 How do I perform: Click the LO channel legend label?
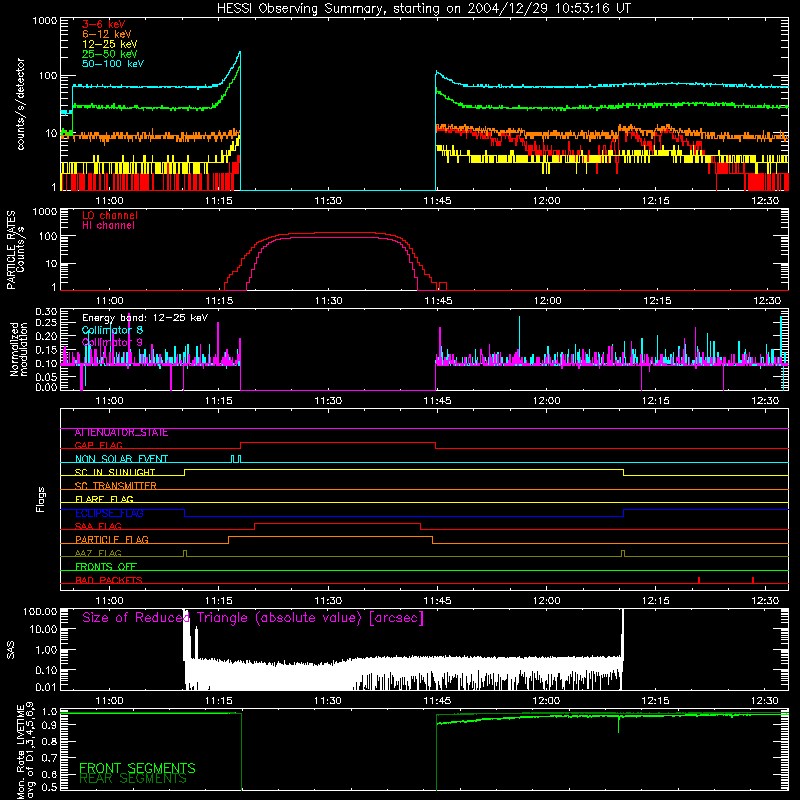110,215
